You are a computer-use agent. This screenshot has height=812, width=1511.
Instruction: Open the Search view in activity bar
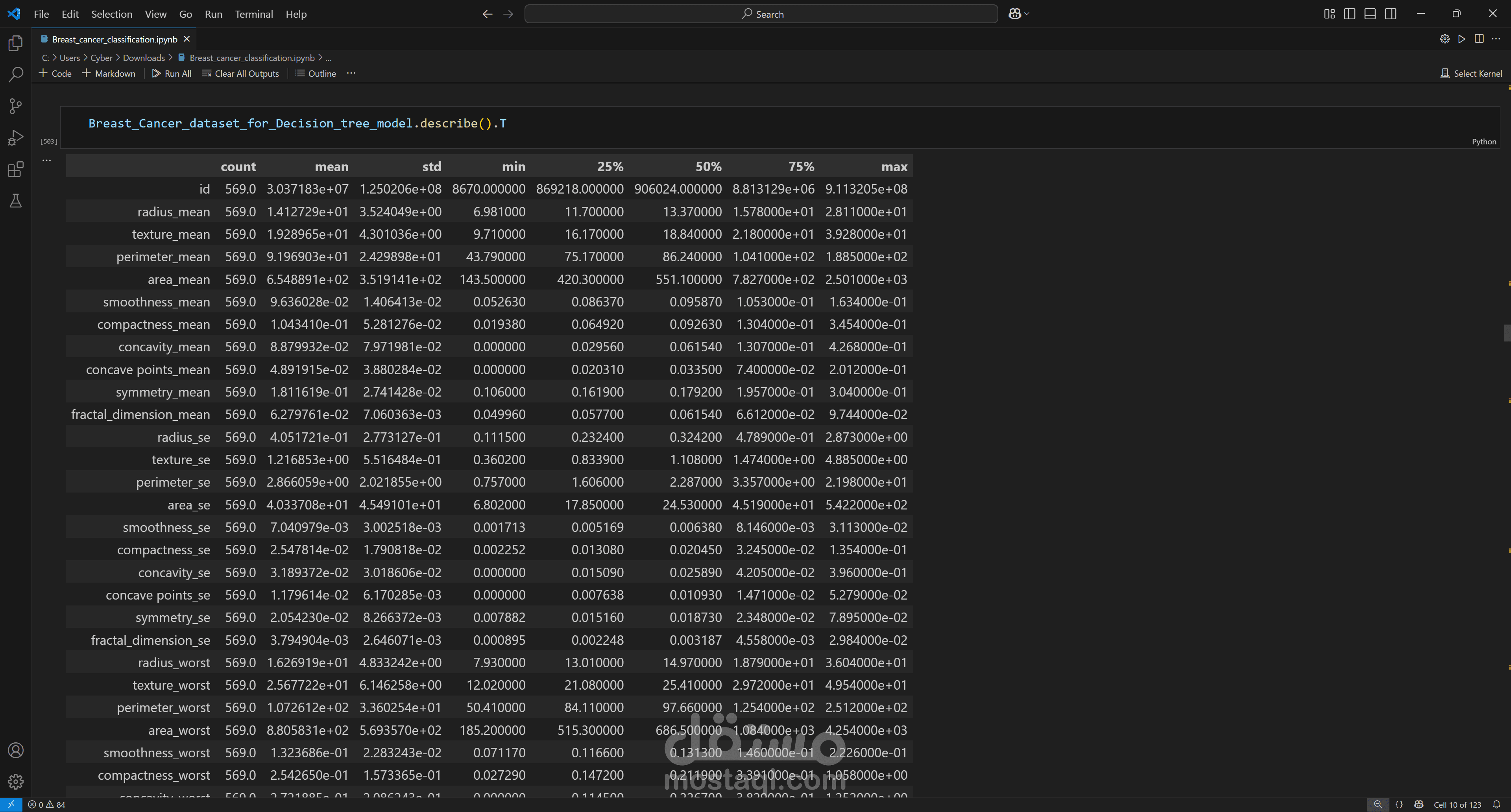pos(16,74)
